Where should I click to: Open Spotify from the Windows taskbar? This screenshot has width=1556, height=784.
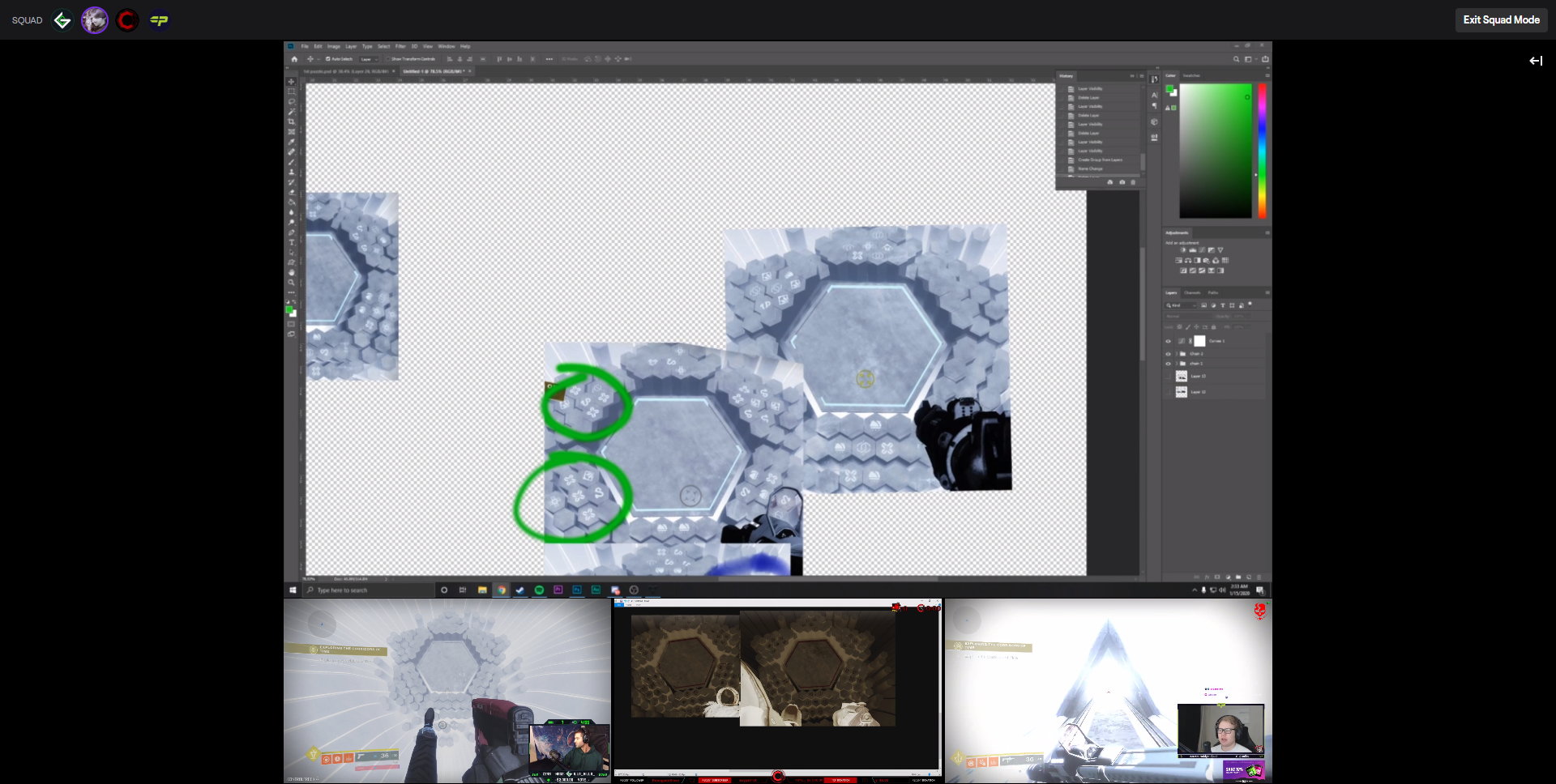539,590
